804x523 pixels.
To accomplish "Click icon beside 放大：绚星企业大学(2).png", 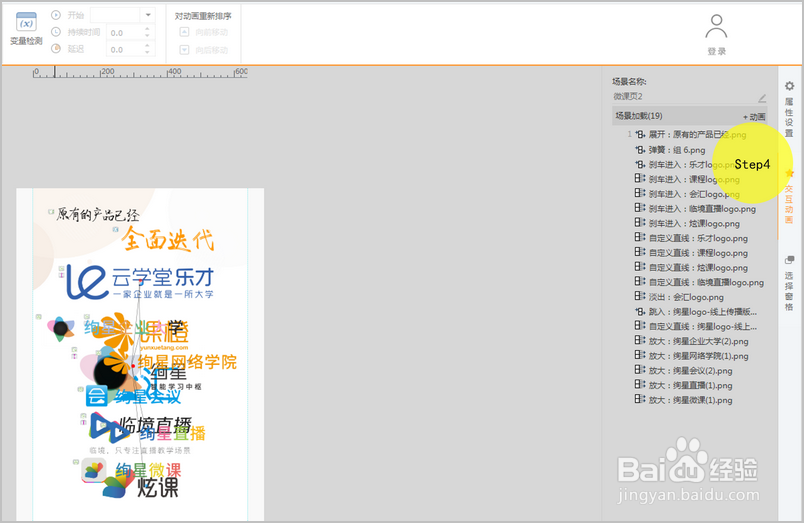I will pos(640,340).
